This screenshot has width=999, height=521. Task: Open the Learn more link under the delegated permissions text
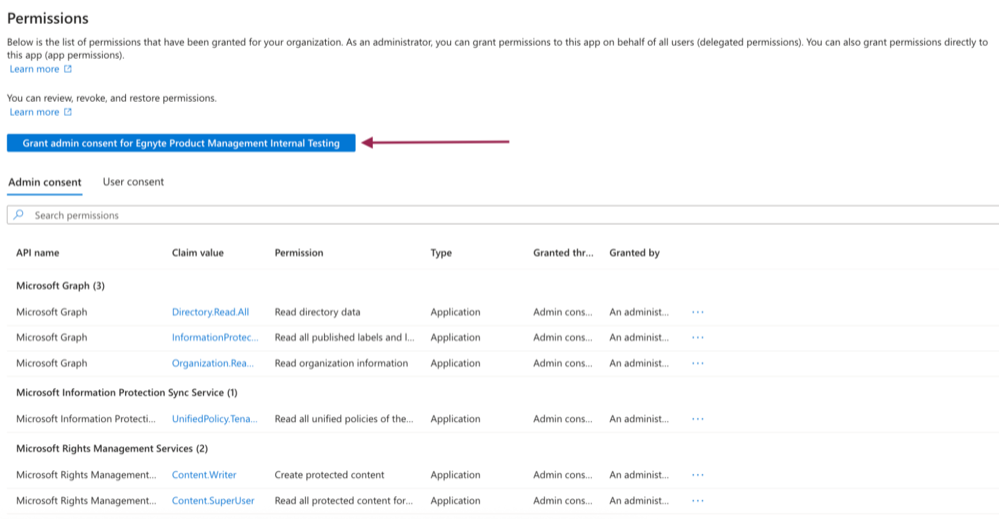pos(34,69)
